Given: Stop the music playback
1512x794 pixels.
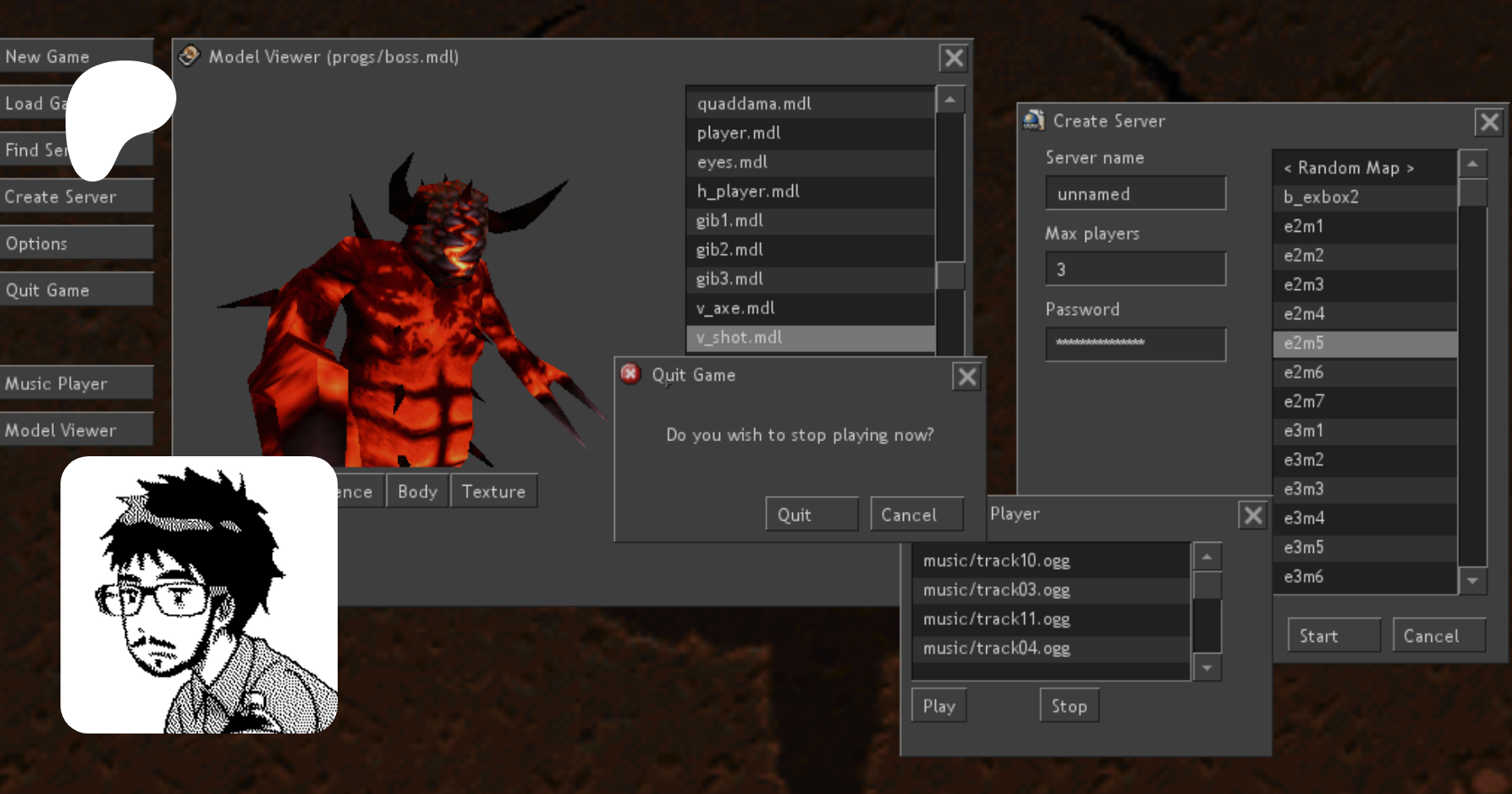Looking at the screenshot, I should pyautogui.click(x=1068, y=707).
